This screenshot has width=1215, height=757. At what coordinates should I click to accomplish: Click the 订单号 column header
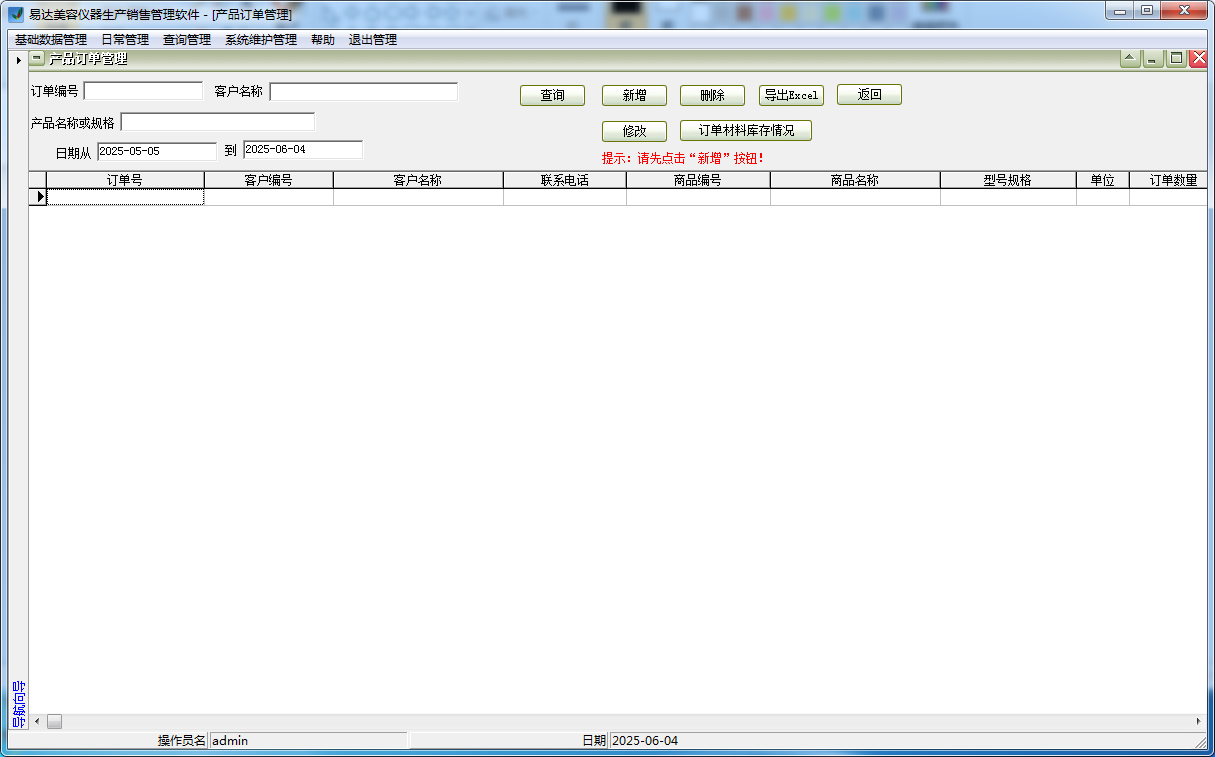(x=125, y=179)
